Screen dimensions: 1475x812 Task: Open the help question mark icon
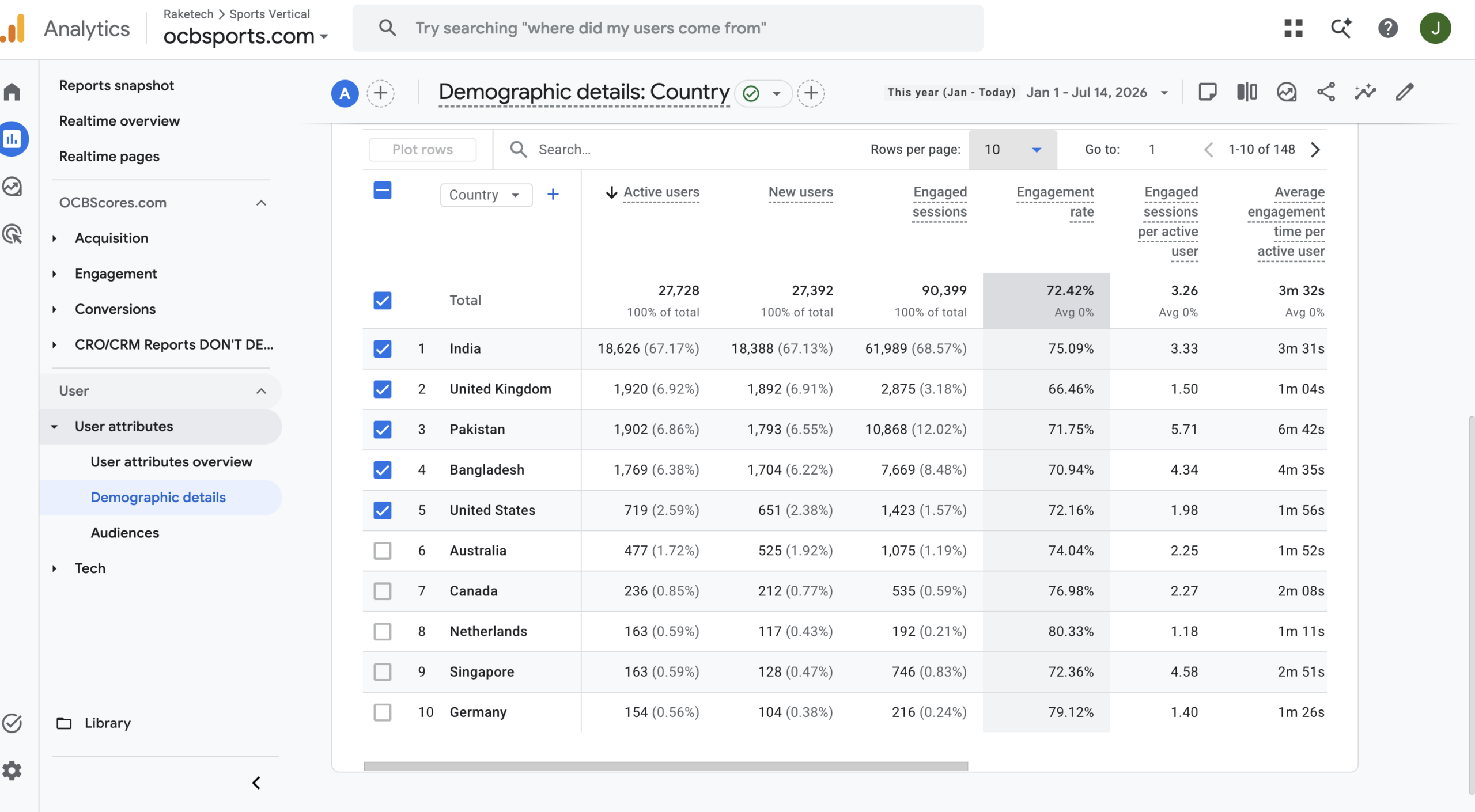[1388, 28]
